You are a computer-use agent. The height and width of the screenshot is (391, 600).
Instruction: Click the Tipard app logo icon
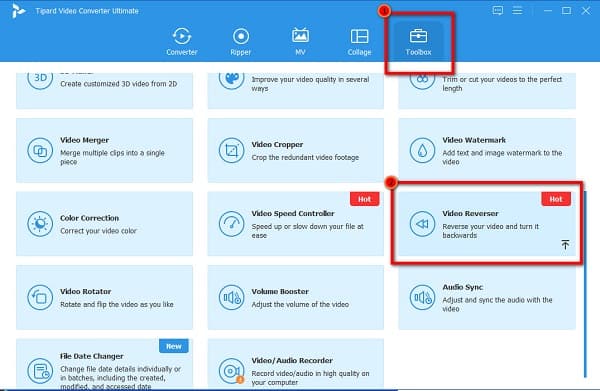(18, 11)
